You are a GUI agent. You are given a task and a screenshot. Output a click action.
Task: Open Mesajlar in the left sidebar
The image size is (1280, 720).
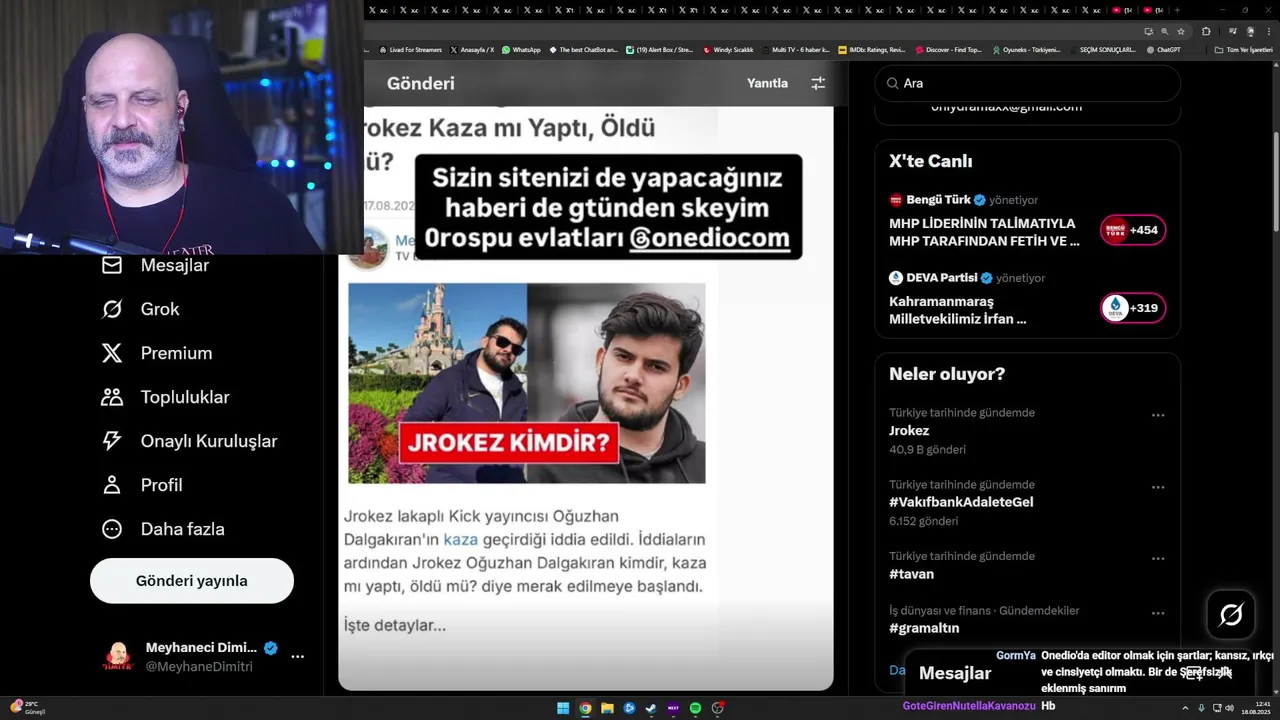tap(155, 265)
